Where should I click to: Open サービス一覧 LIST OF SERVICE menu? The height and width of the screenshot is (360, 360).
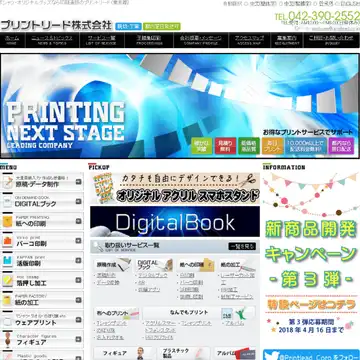point(101,40)
